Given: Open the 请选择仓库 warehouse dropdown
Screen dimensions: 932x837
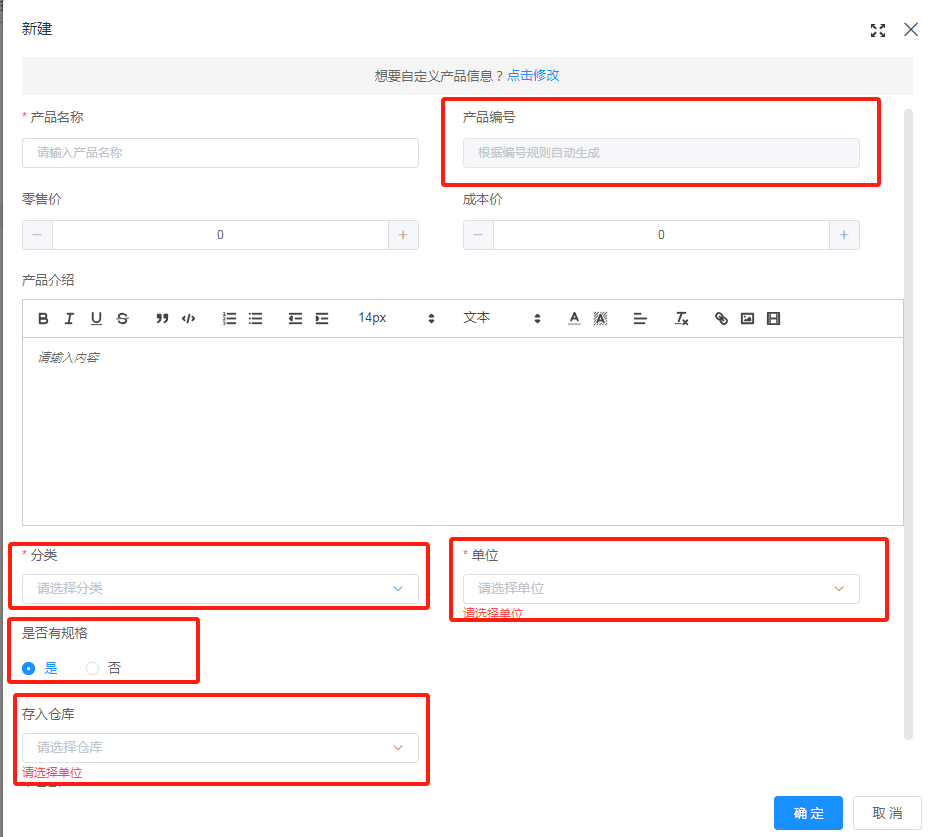Looking at the screenshot, I should tap(220, 747).
